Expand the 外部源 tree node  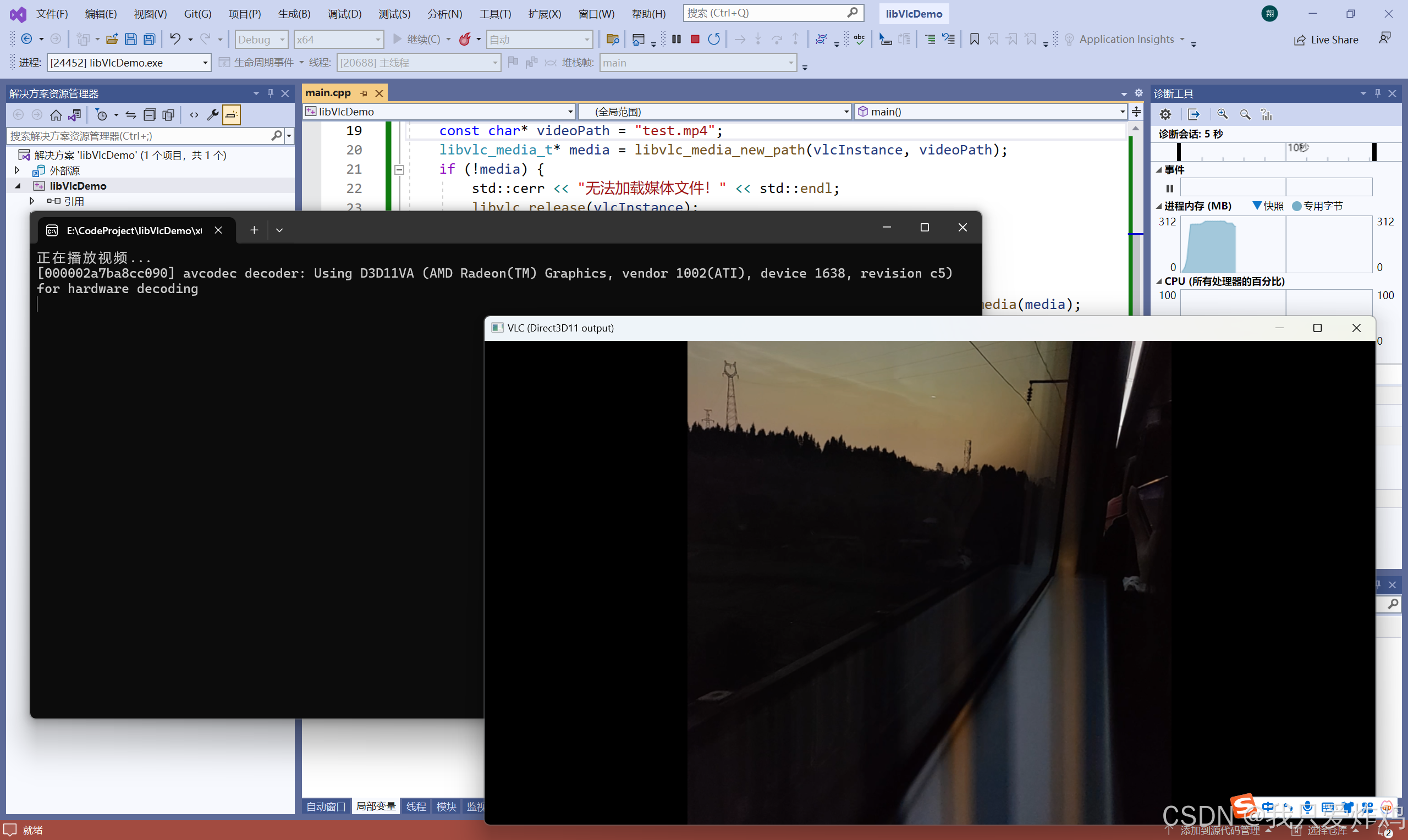(x=17, y=170)
